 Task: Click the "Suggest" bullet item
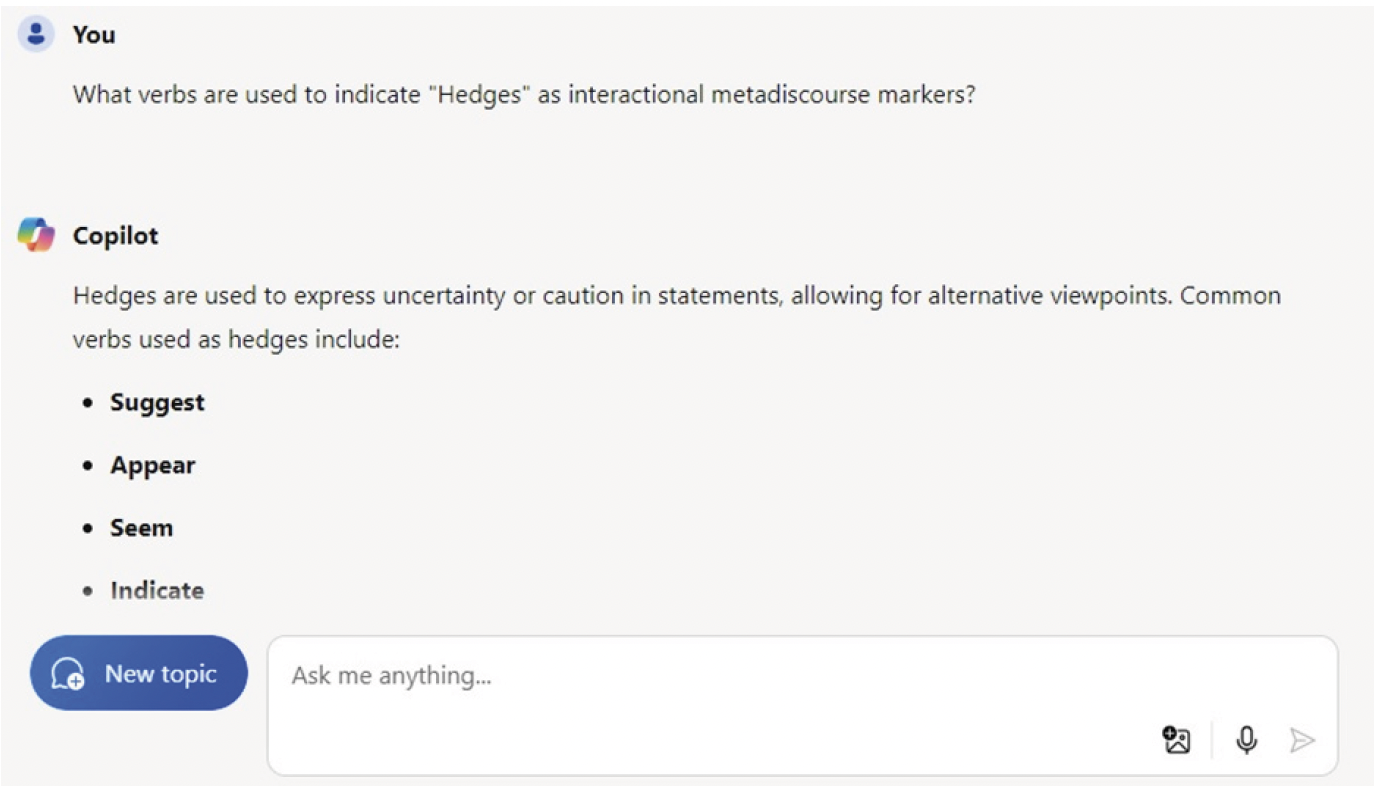click(x=157, y=402)
